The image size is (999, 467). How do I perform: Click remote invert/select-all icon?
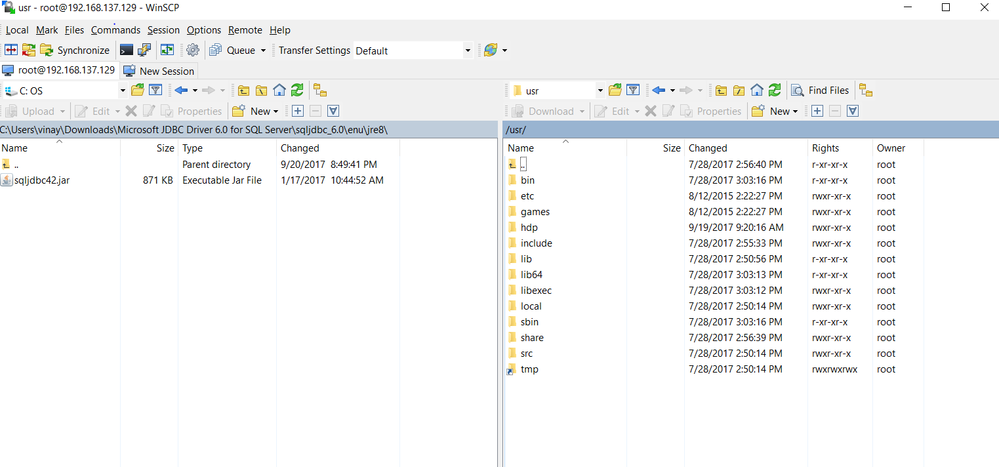852,111
